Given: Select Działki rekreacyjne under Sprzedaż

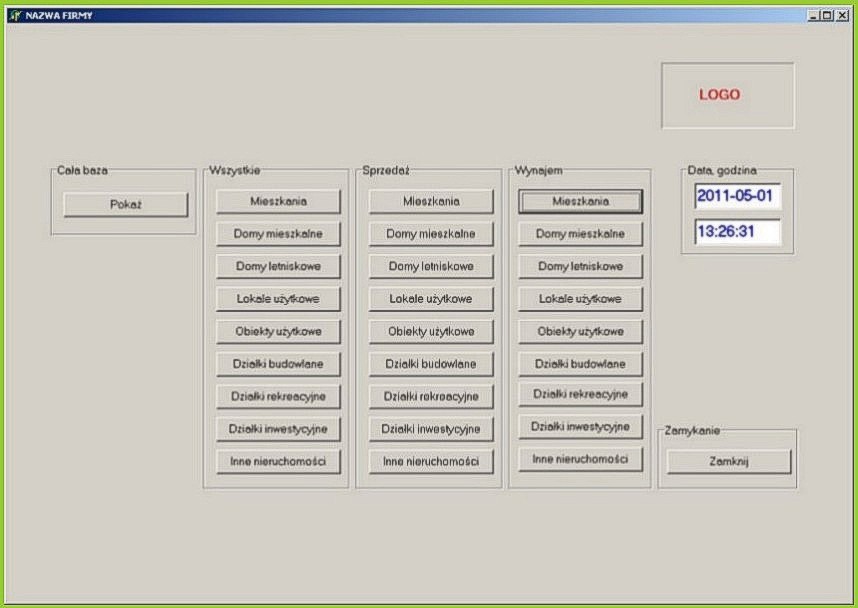Looking at the screenshot, I should click(x=431, y=396).
